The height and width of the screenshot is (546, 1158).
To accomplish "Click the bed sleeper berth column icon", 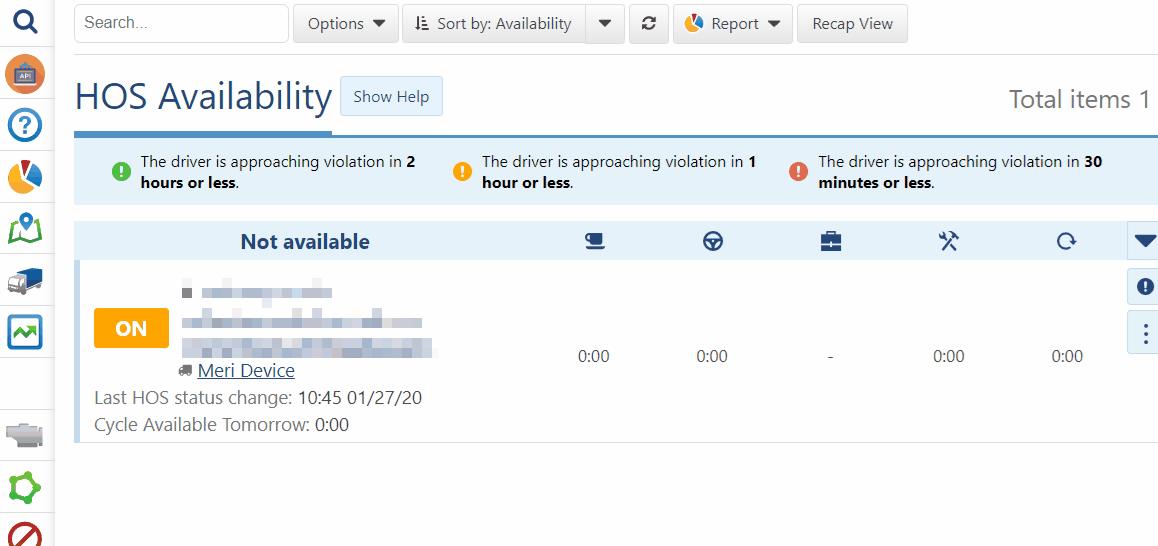I will [594, 241].
